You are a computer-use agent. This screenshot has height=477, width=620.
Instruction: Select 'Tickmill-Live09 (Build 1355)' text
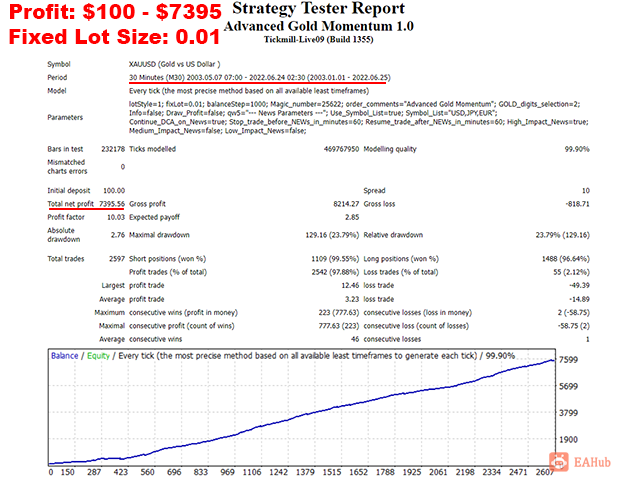point(319,39)
